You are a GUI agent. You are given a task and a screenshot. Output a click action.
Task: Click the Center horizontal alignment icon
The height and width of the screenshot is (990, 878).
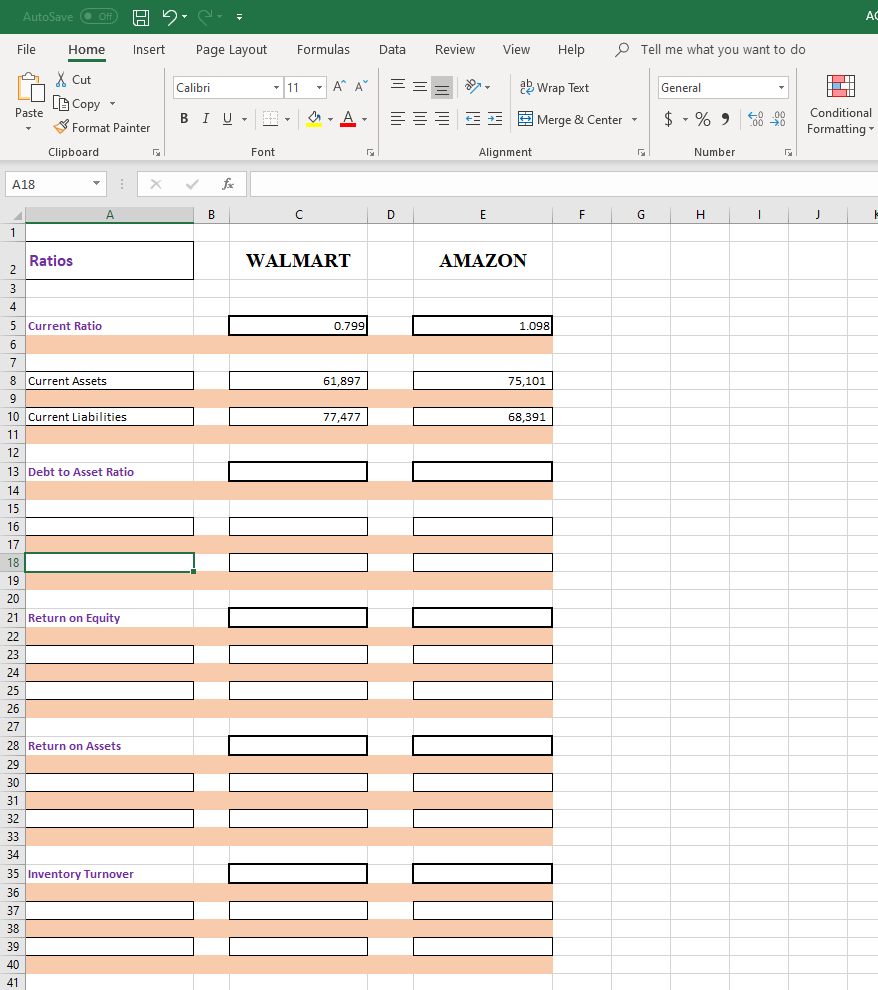click(x=420, y=119)
